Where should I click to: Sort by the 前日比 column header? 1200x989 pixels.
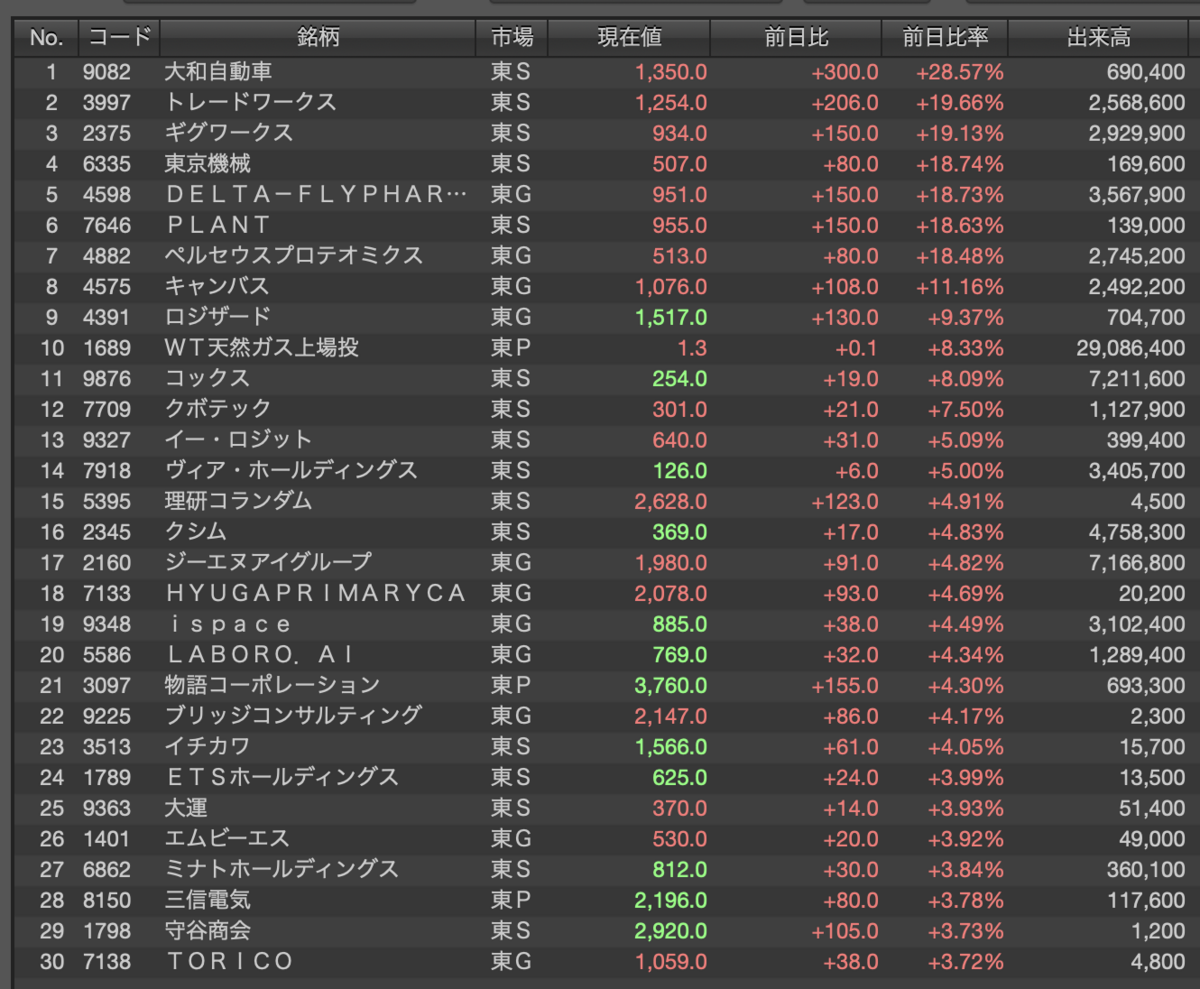(796, 39)
